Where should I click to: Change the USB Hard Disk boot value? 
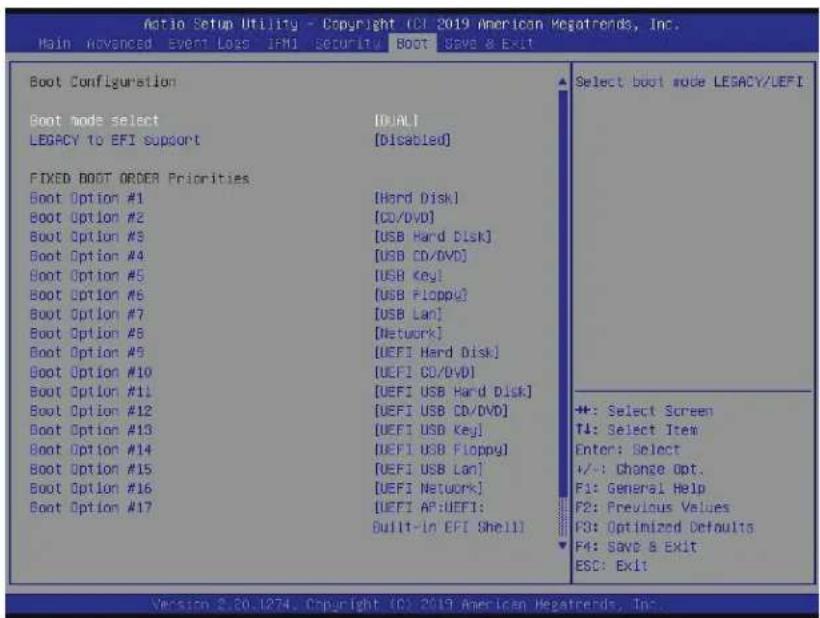pos(432,237)
